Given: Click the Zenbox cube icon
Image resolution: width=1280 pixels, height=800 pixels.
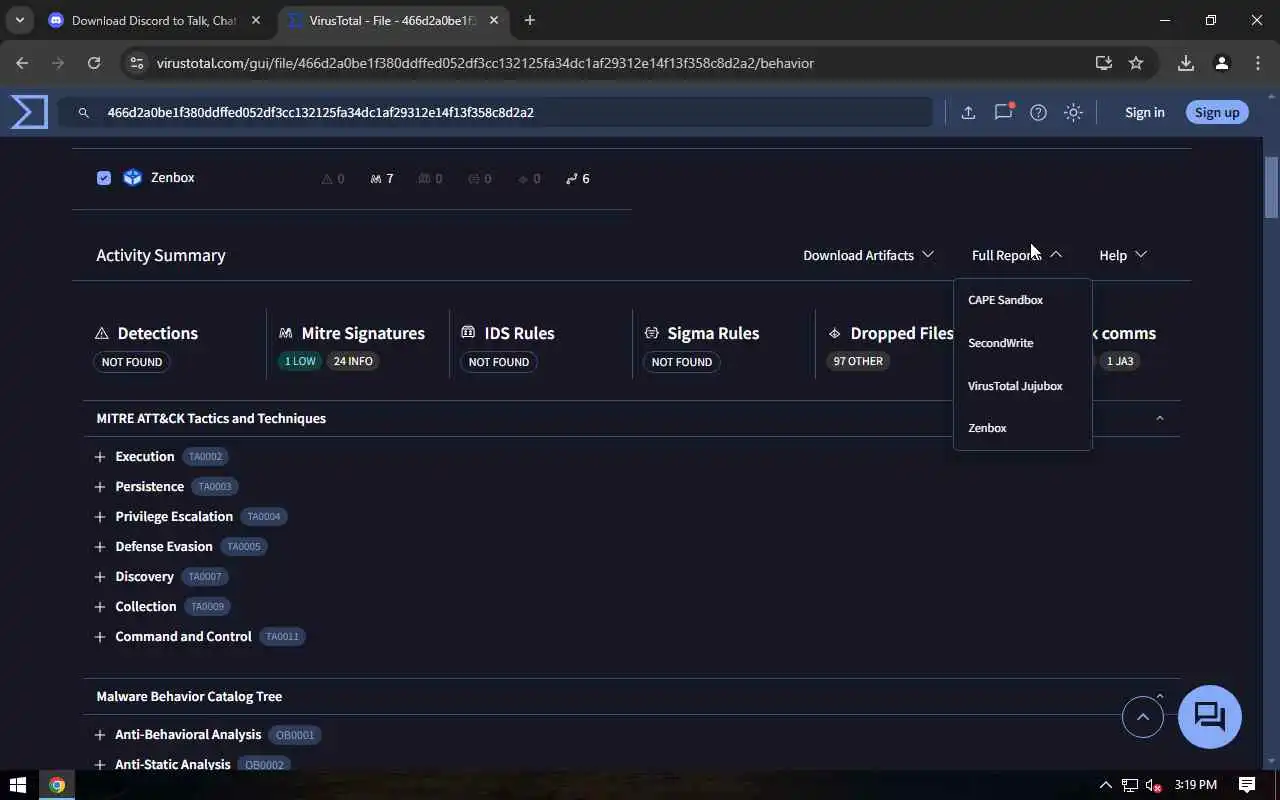Looking at the screenshot, I should coord(132,178).
